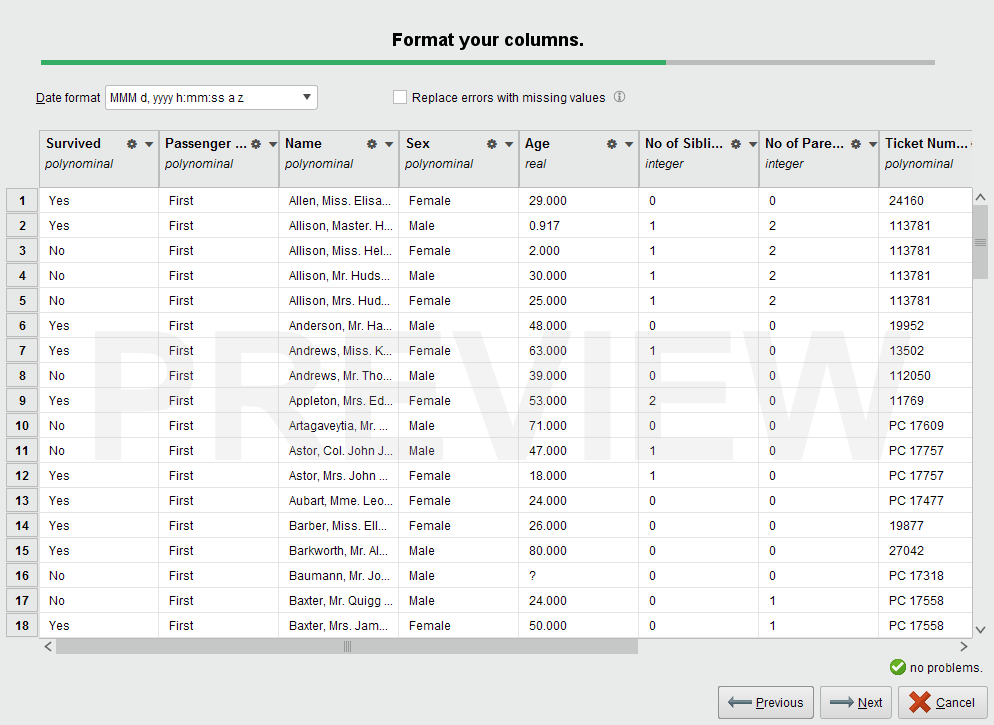
Task: Select row header number 1
Action: [x=22, y=201]
